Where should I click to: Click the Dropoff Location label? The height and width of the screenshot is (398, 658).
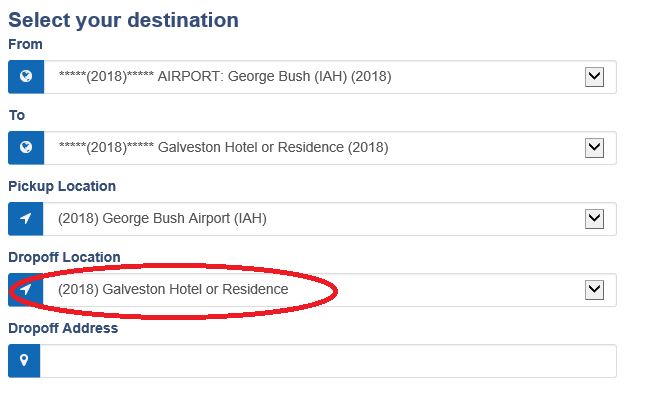(x=64, y=257)
